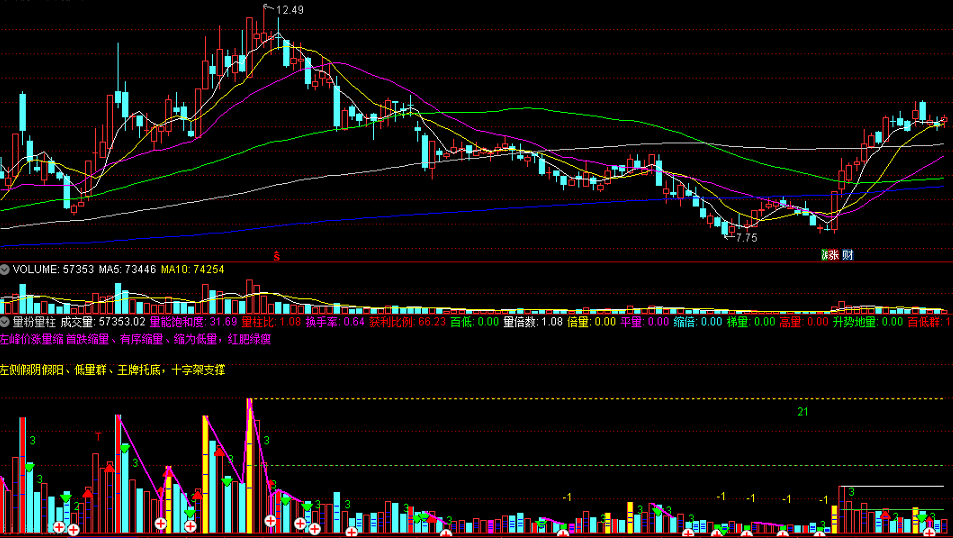Click the MA5: 73446 value
Image resolution: width=953 pixels, height=538 pixels.
[128, 269]
